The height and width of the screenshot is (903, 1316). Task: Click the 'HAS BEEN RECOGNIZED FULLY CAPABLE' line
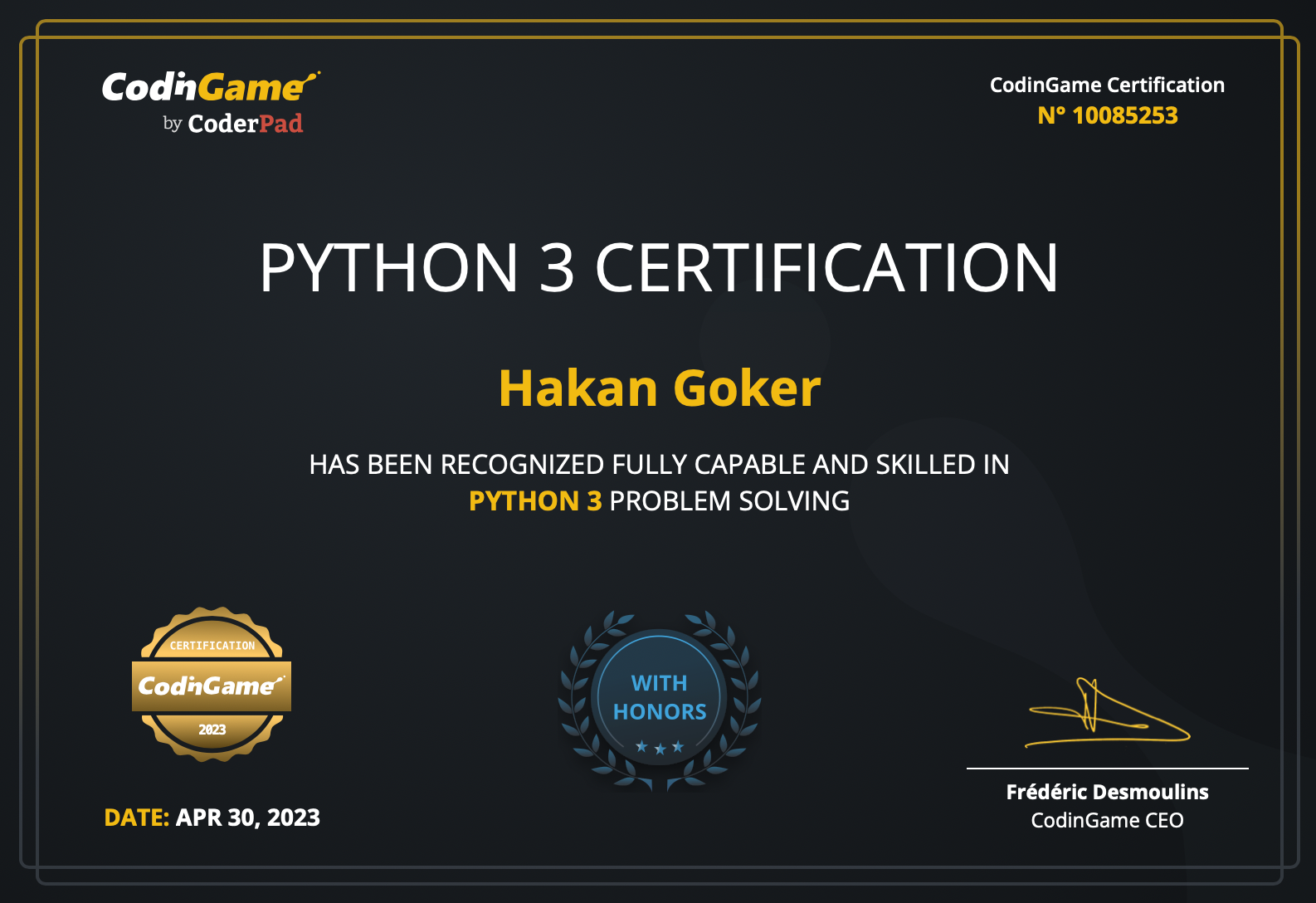pyautogui.click(x=659, y=465)
